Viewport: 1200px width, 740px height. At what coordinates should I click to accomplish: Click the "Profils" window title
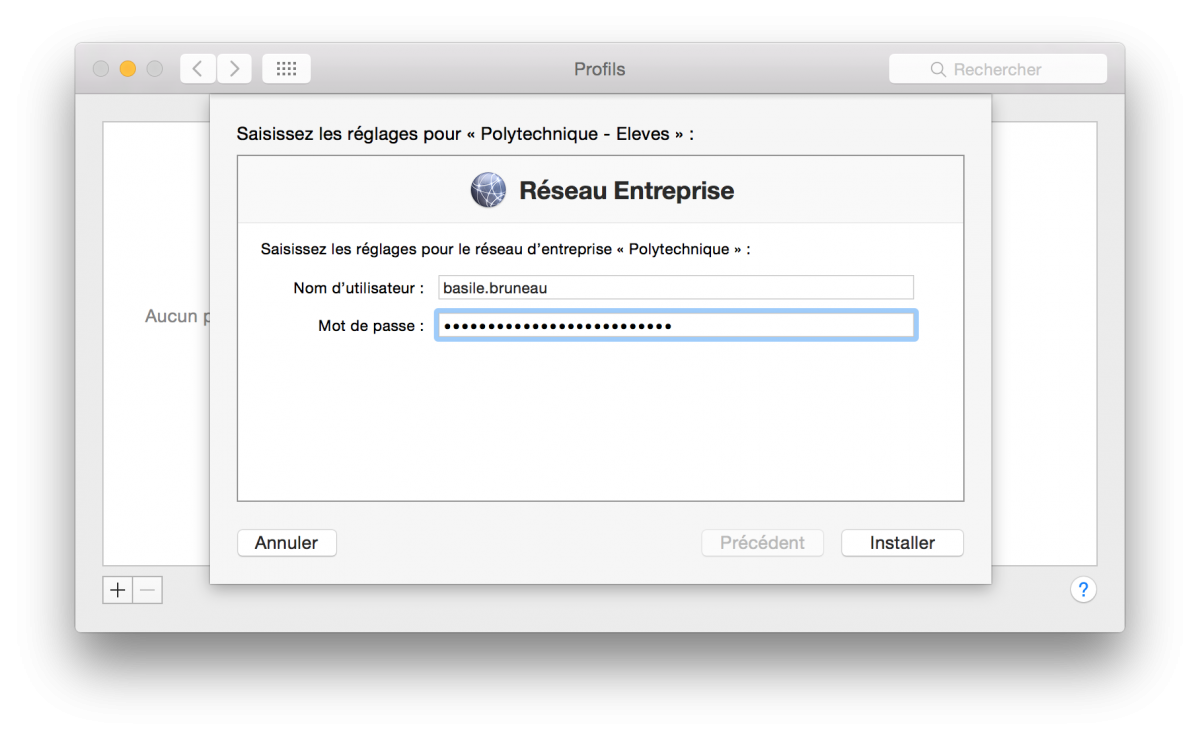click(x=600, y=69)
